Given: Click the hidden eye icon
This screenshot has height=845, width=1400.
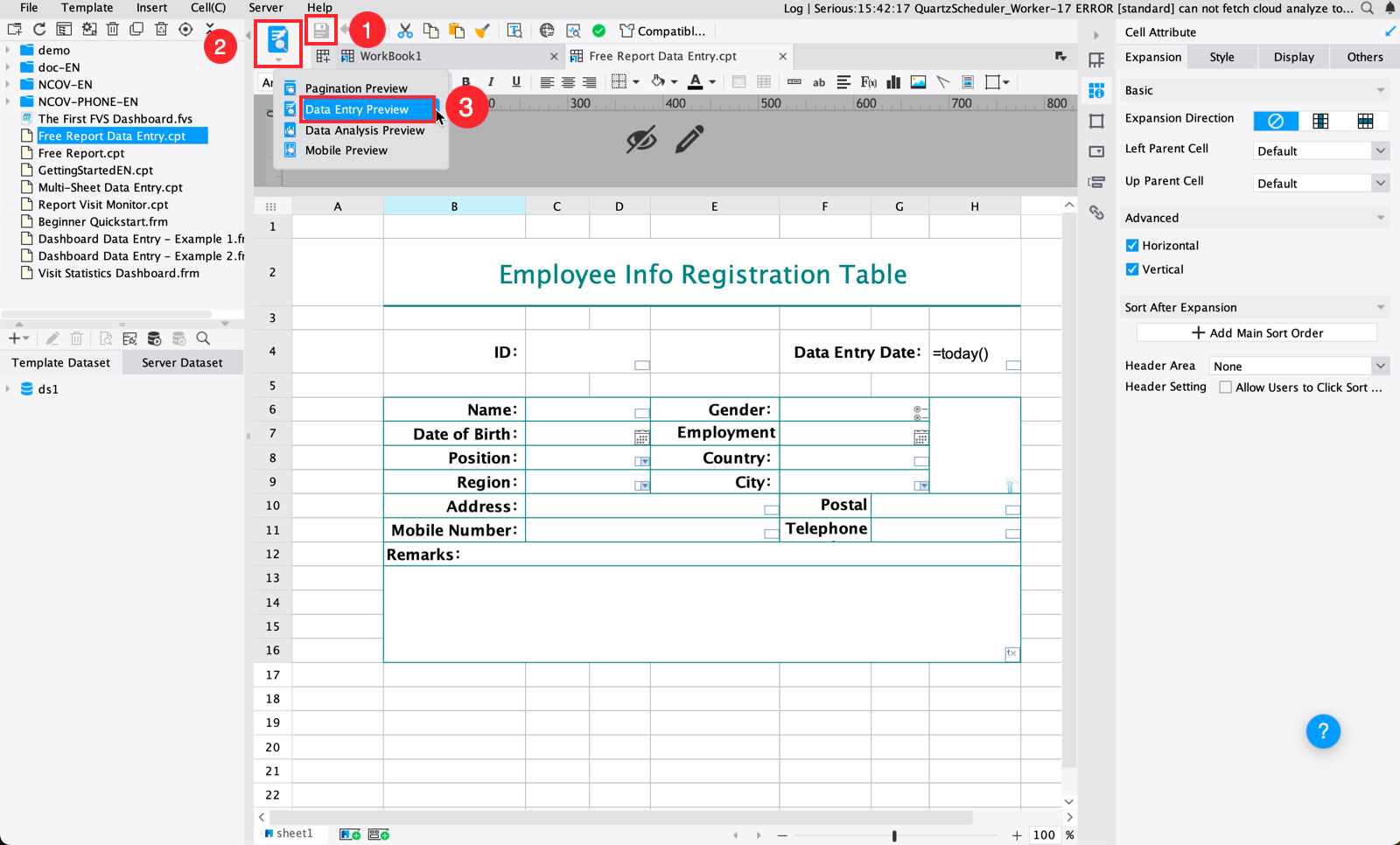Looking at the screenshot, I should coord(641,139).
